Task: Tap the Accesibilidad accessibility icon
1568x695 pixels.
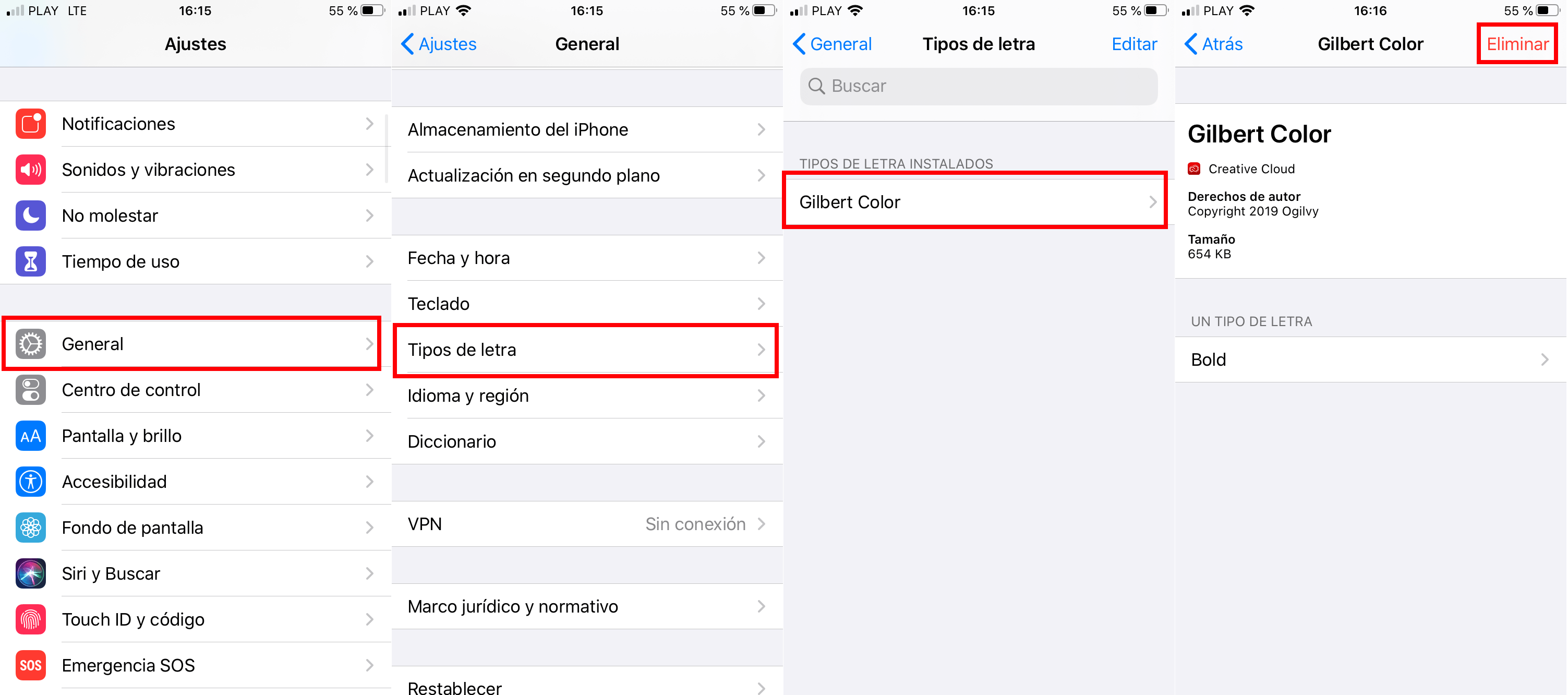Action: [30, 484]
